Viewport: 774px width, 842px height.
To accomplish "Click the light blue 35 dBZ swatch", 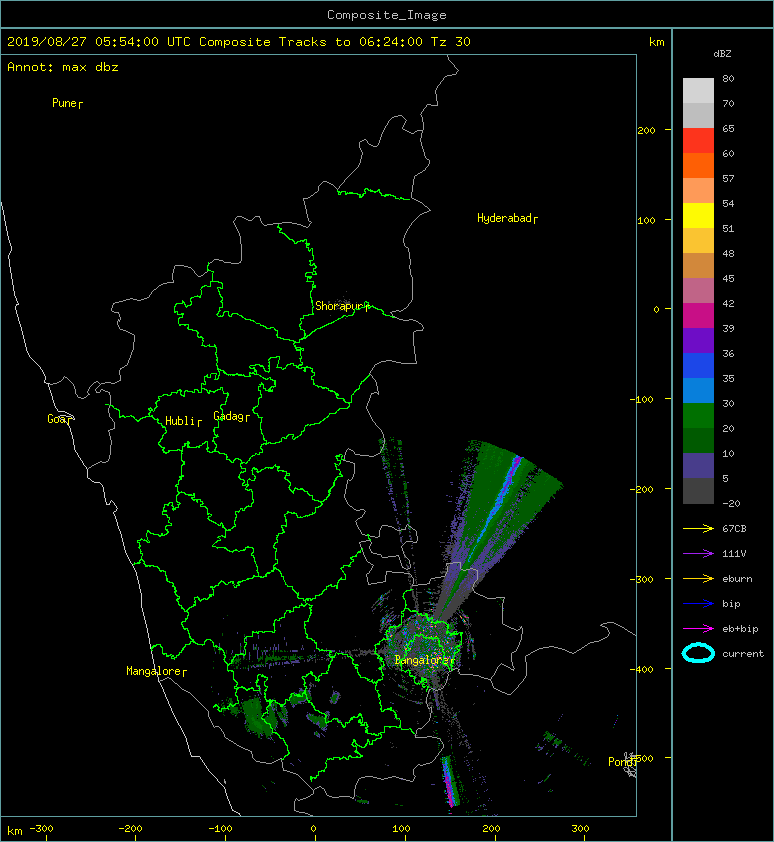I will point(698,390).
